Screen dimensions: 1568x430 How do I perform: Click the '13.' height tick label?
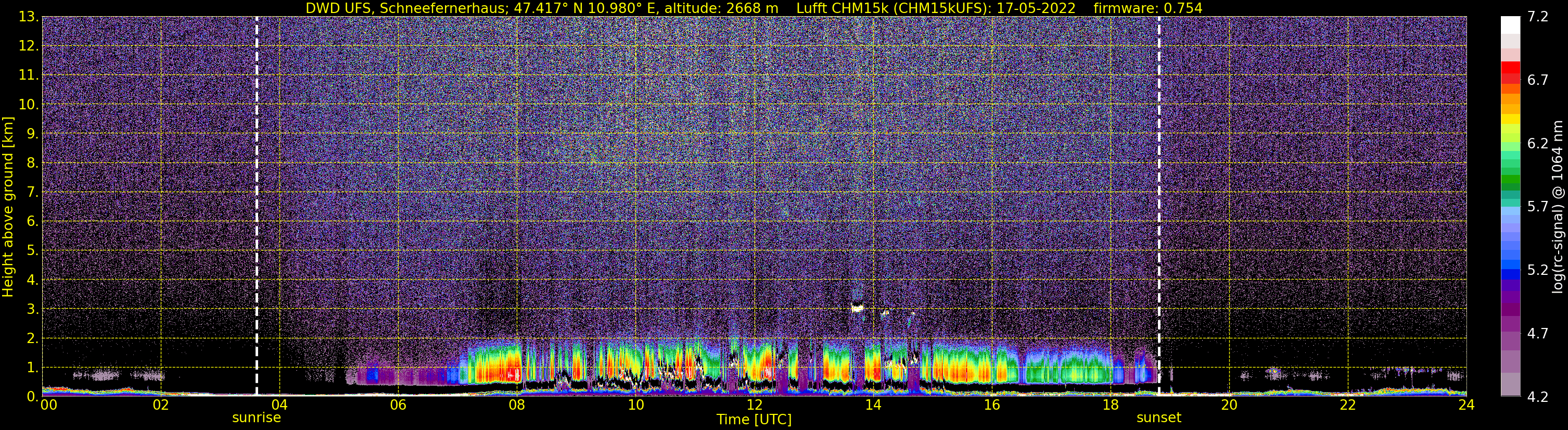coord(28,17)
